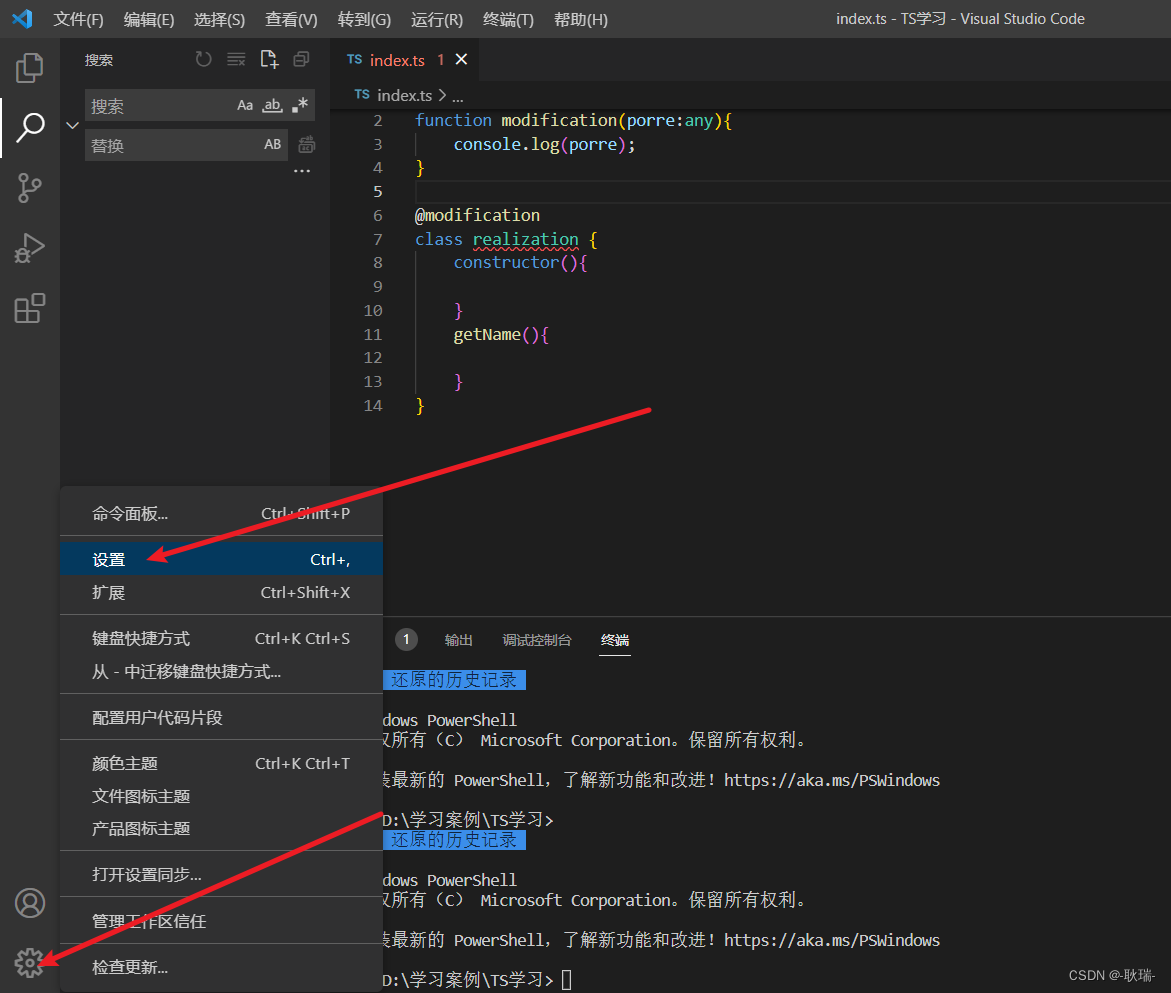Open new search editor icon
Screen dimensions: 1171x993
tap(269, 60)
